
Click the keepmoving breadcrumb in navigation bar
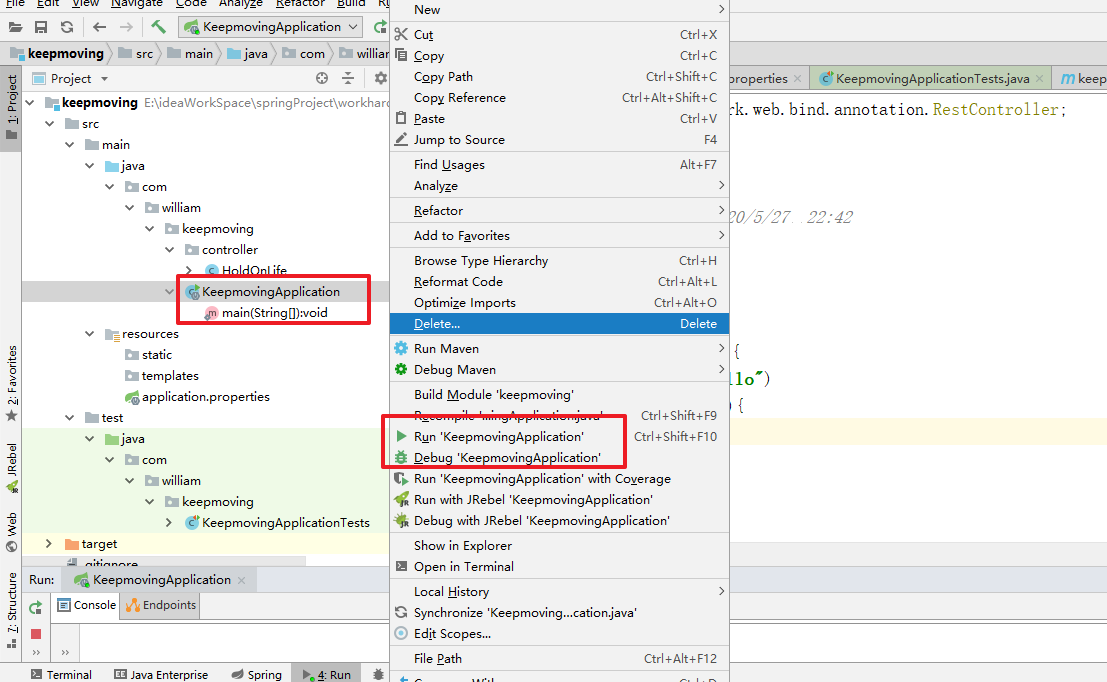point(56,54)
